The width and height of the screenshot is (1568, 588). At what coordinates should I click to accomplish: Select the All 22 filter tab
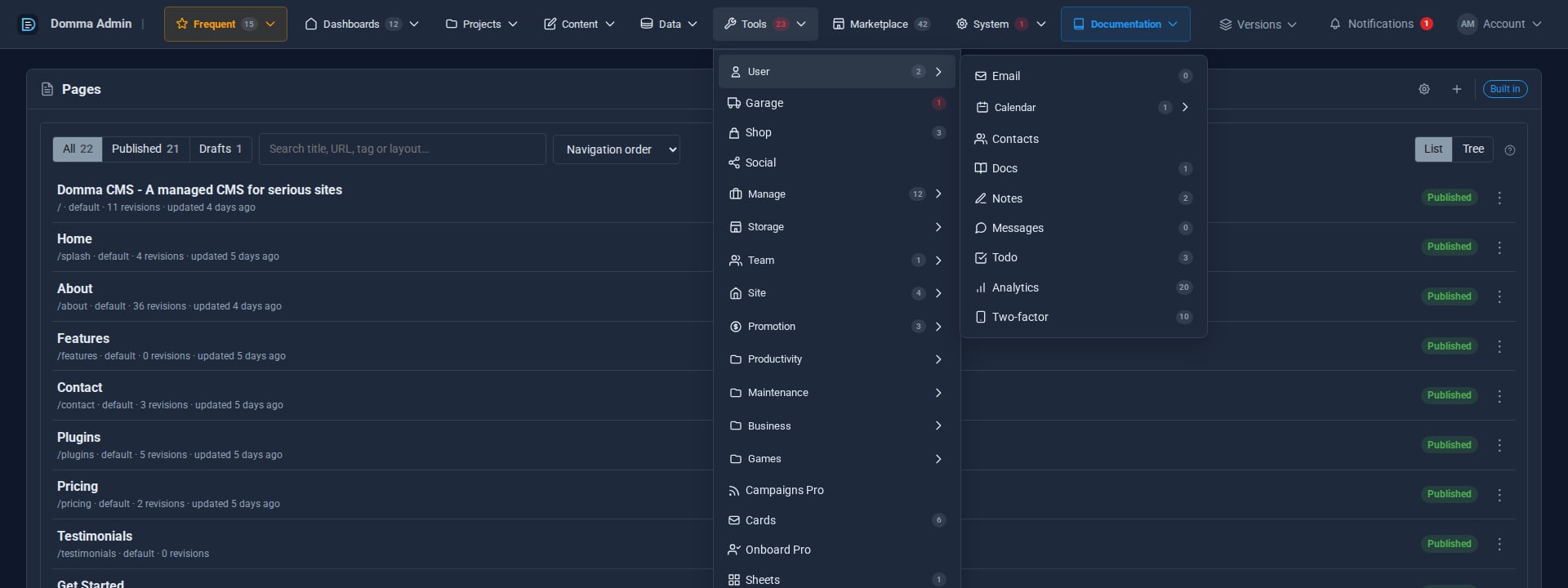coord(78,149)
